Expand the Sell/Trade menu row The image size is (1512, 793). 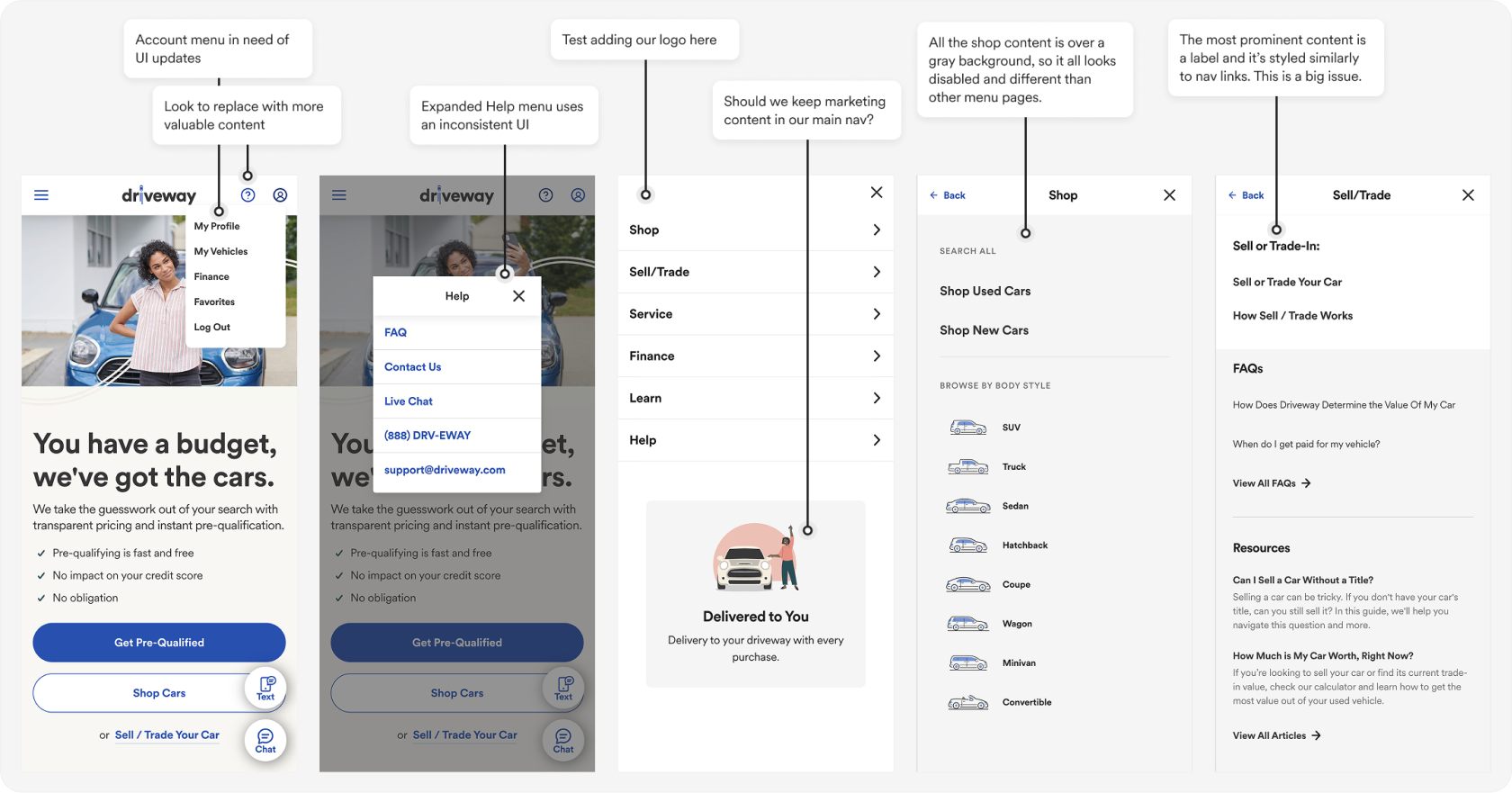click(755, 272)
